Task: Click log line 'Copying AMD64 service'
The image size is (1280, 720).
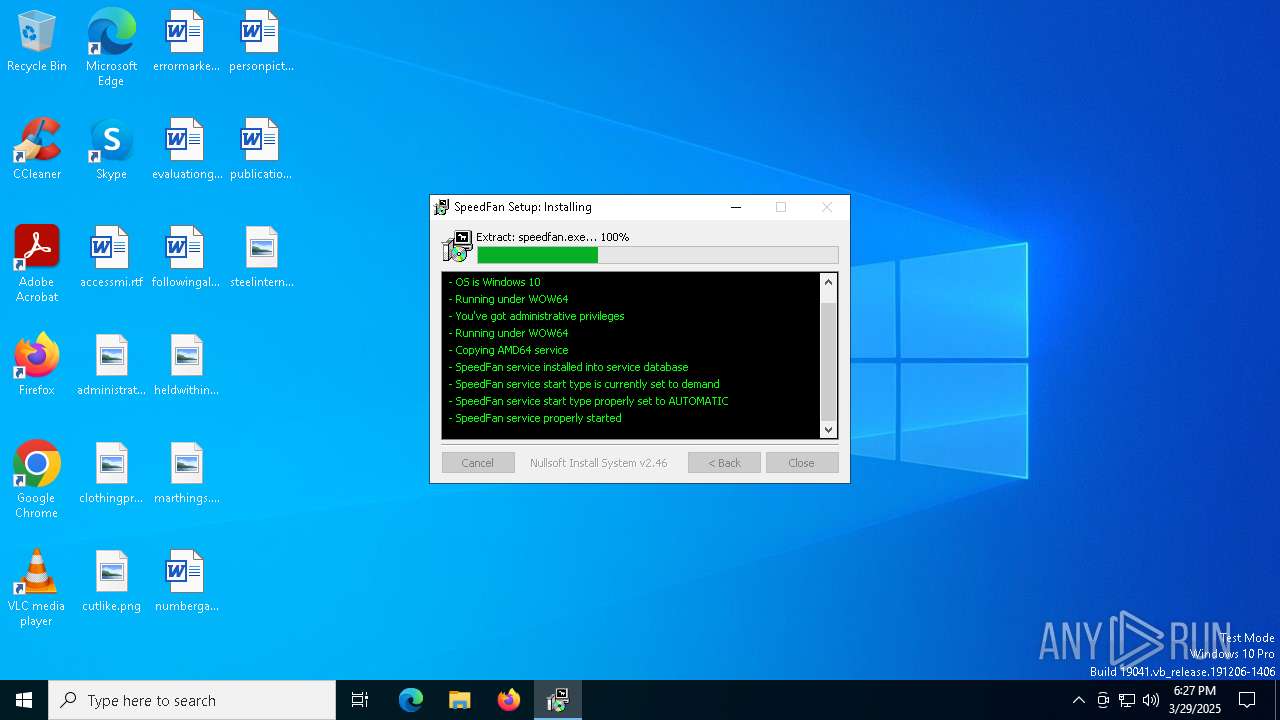Action: tap(508, 350)
